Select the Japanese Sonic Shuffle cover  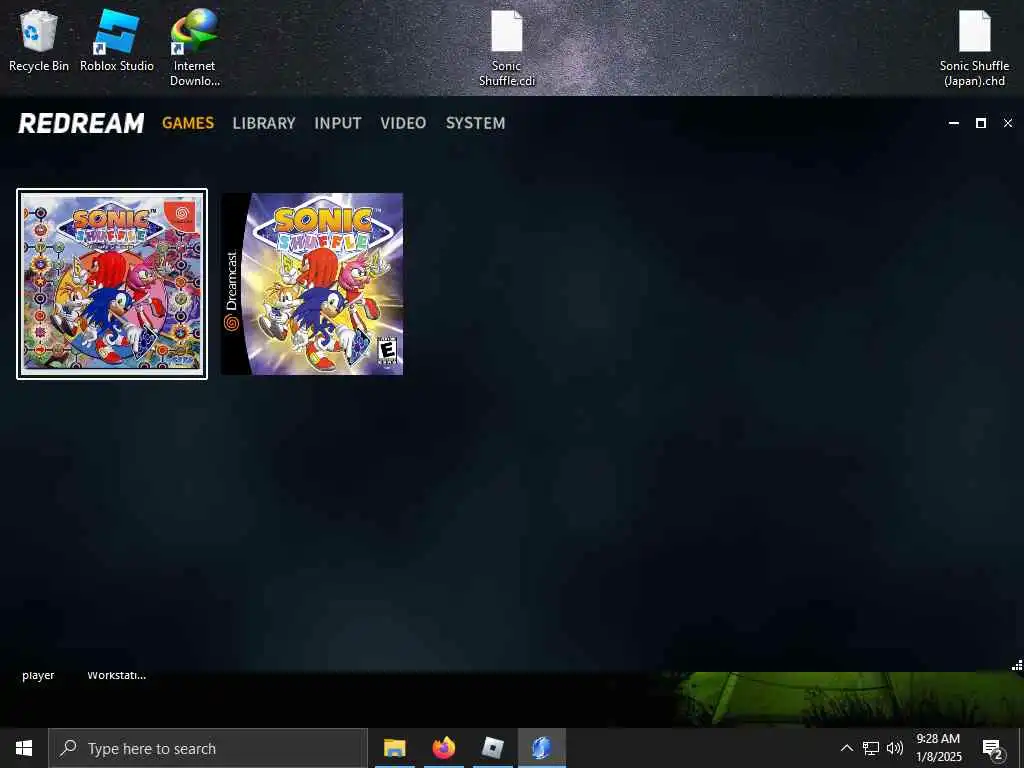(x=112, y=283)
